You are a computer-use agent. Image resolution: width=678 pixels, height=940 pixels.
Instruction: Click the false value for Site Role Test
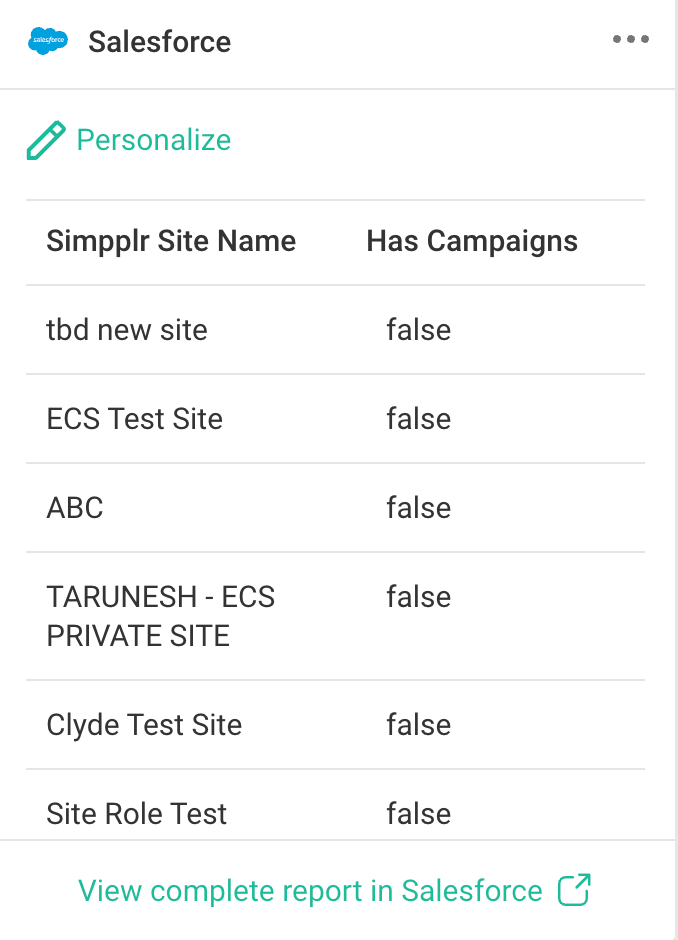coord(418,813)
